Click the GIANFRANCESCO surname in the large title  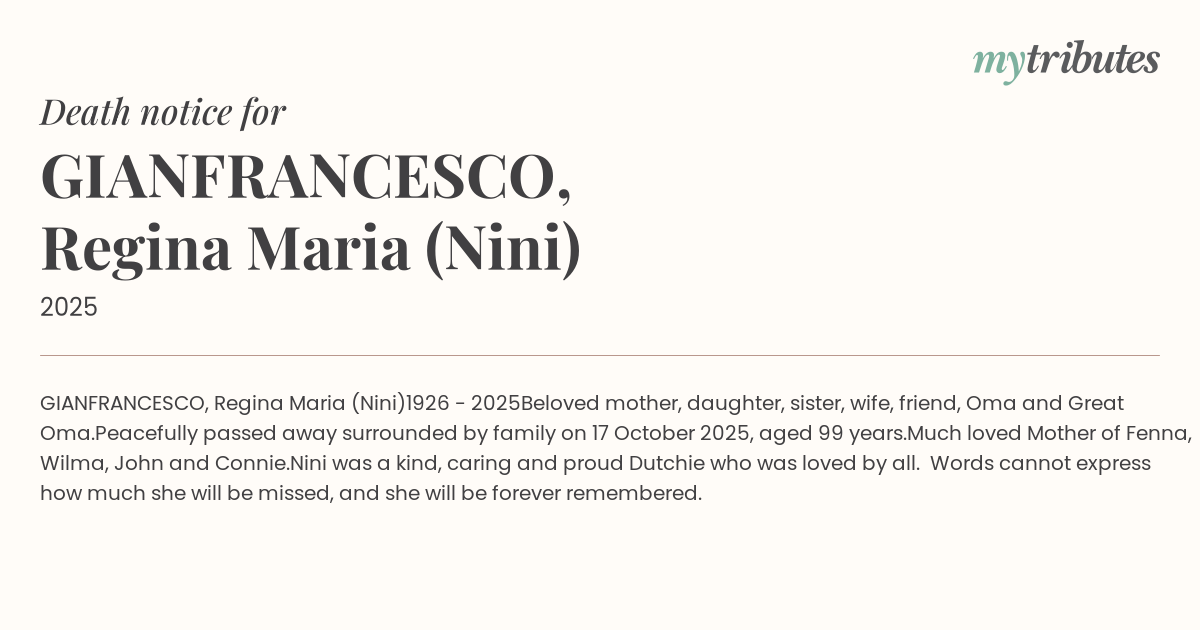pyautogui.click(x=305, y=178)
